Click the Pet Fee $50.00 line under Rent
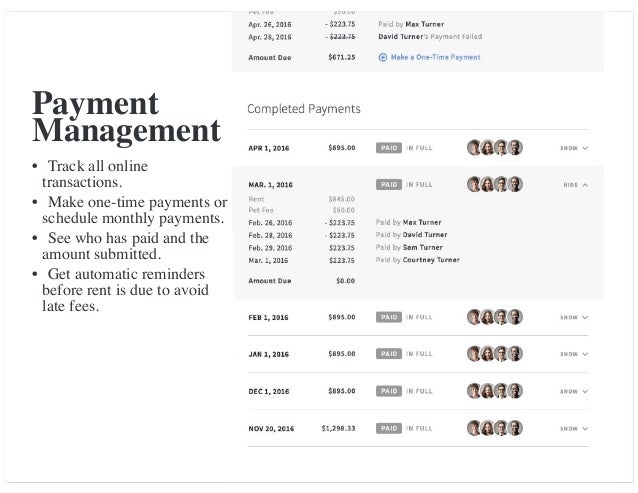638x493 pixels. click(302, 210)
